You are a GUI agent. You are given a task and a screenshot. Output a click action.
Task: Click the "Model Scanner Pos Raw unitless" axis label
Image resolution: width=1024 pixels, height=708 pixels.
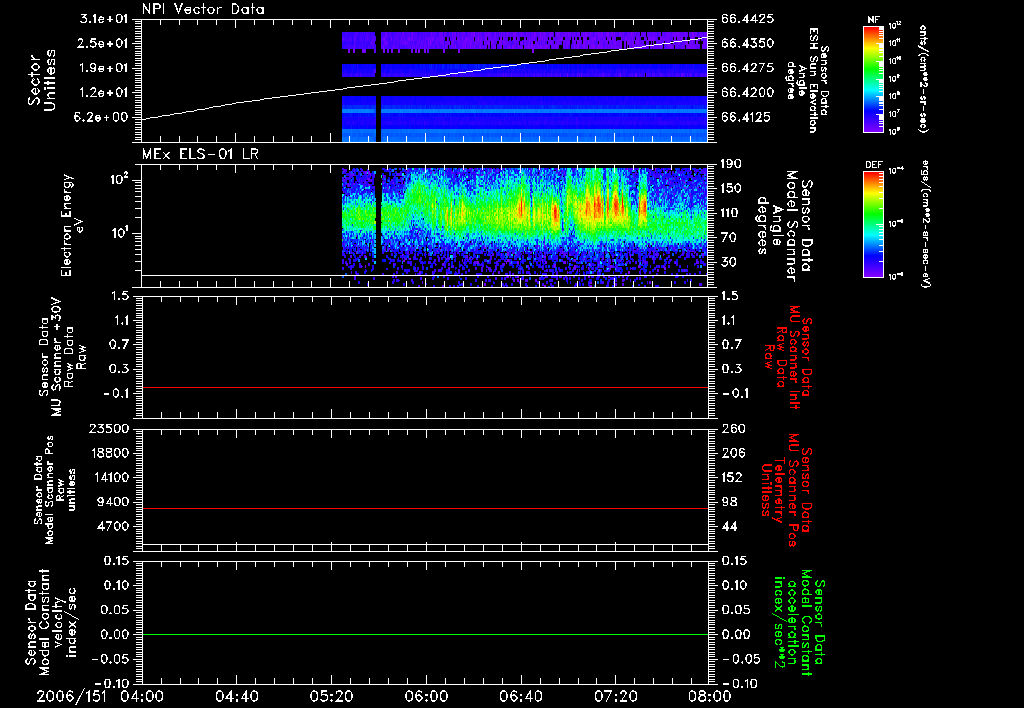click(x=55, y=490)
